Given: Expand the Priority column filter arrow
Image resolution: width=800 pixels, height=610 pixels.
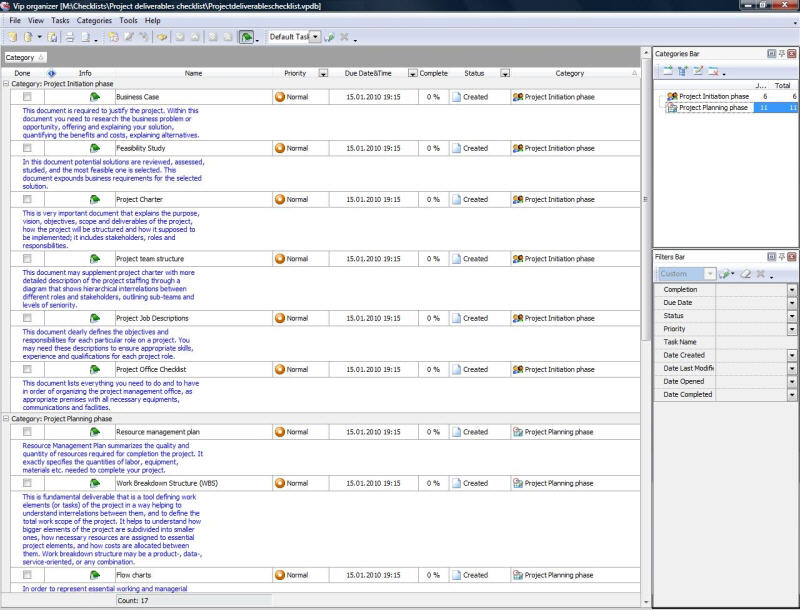Looking at the screenshot, I should (322, 73).
